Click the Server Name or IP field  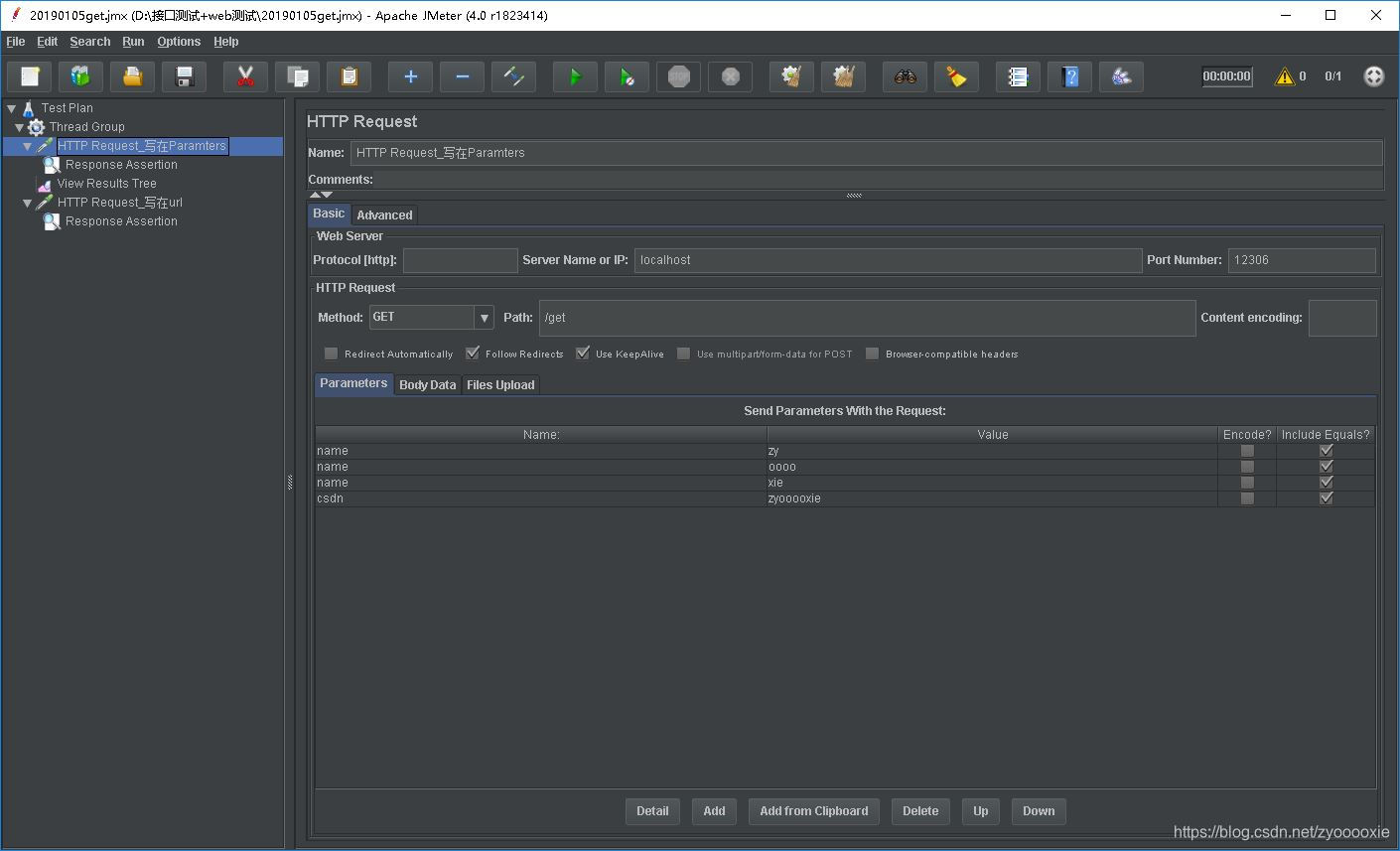point(888,260)
